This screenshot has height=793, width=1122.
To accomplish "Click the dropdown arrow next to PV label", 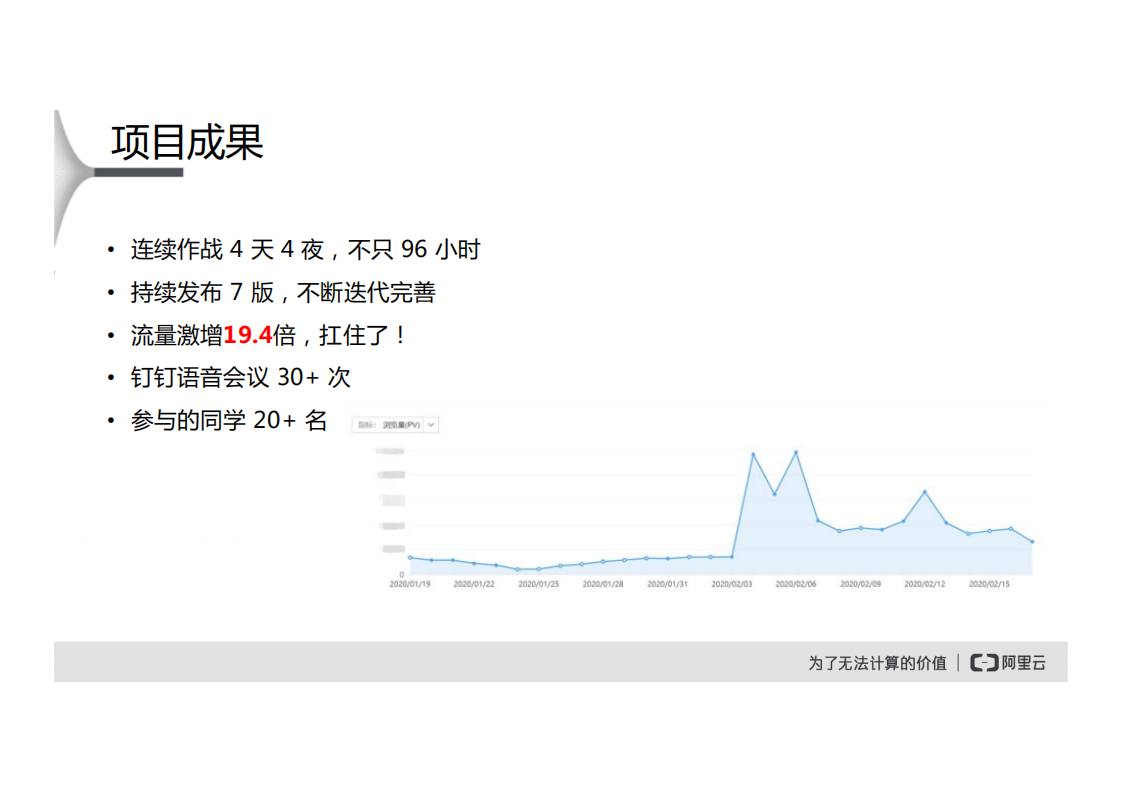I will [430, 425].
